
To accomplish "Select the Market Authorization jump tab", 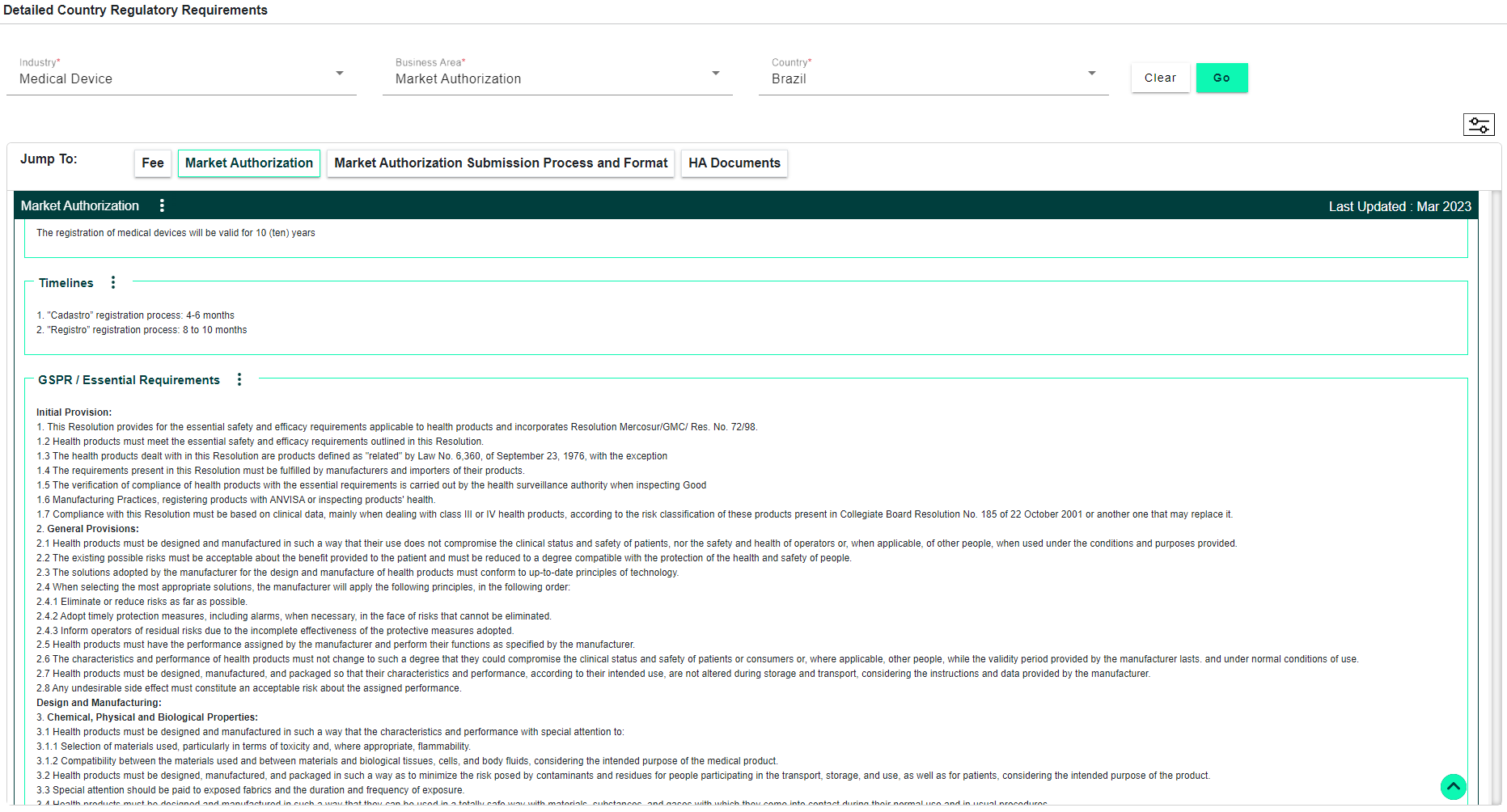I will (x=248, y=163).
